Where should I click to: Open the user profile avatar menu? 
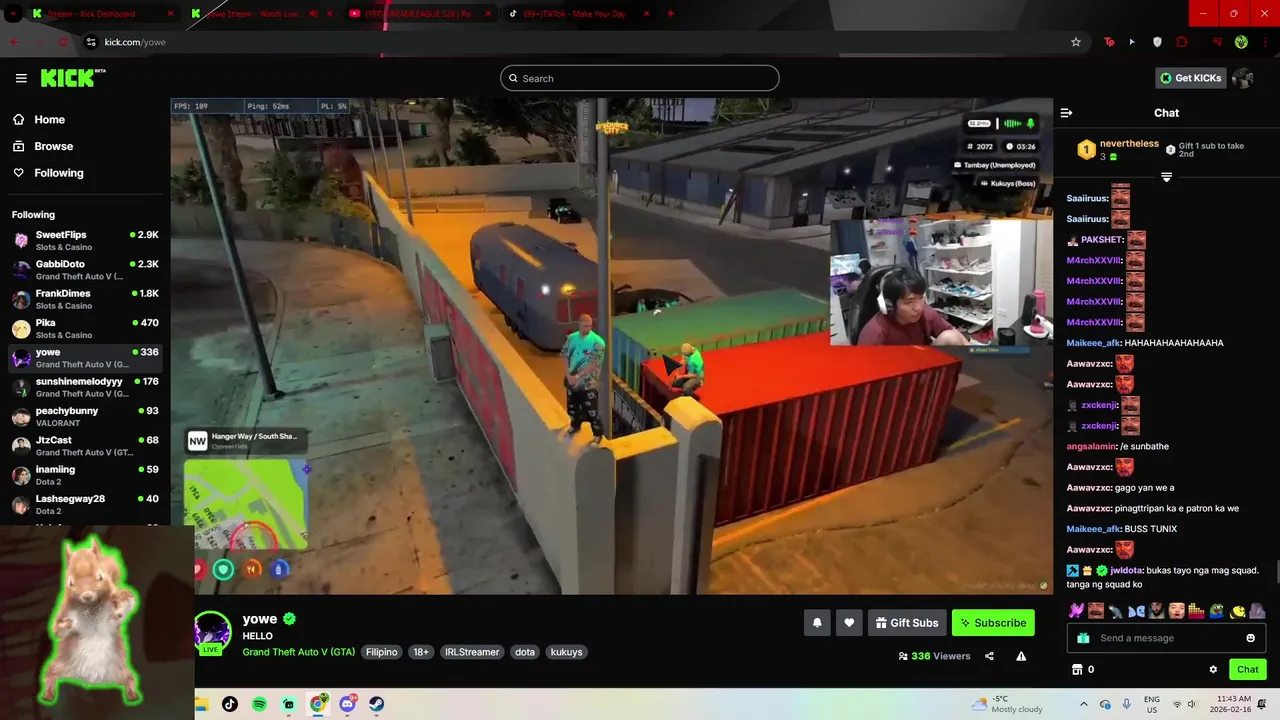point(1243,78)
